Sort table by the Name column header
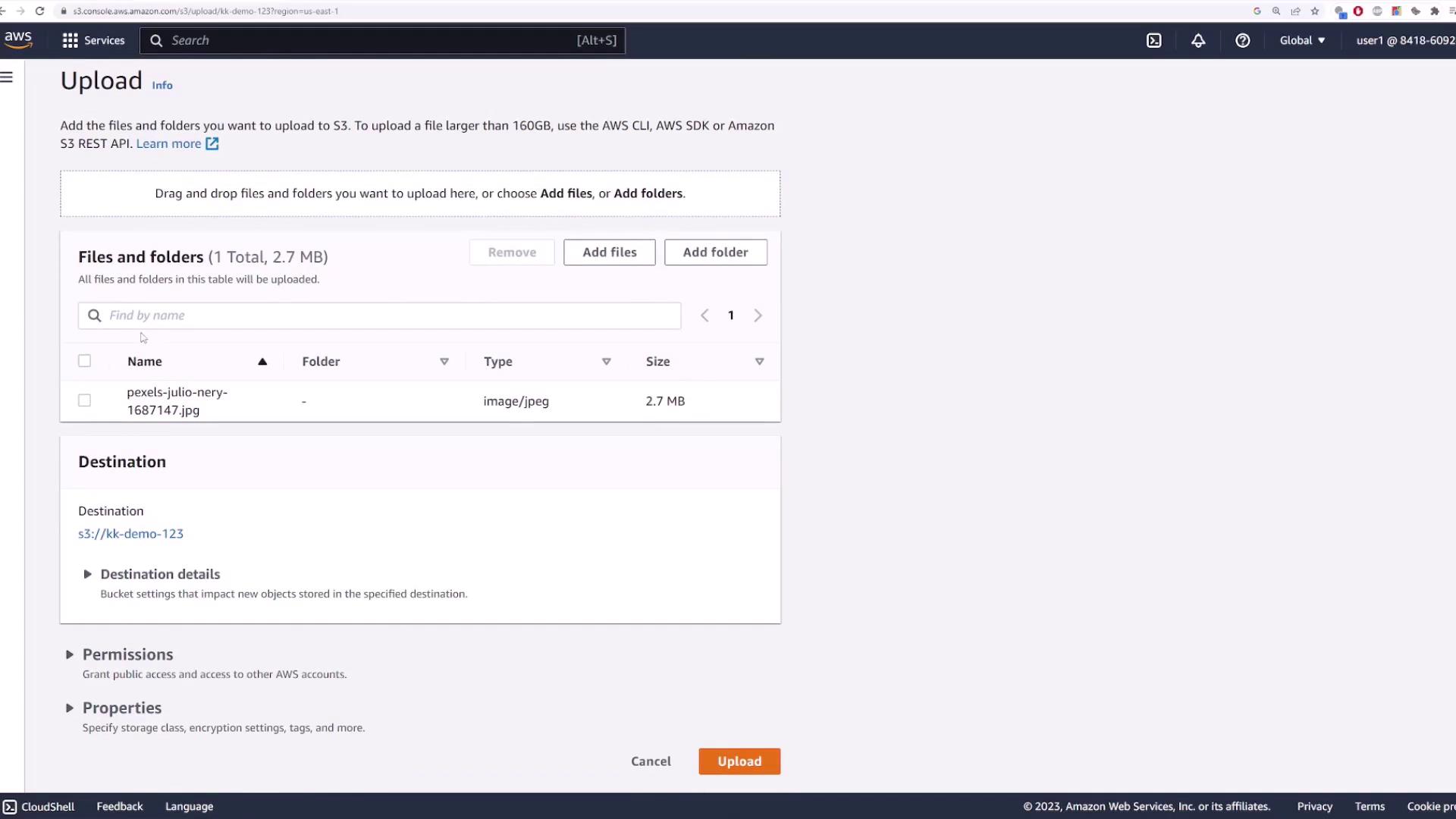The height and width of the screenshot is (819, 1456). click(145, 362)
